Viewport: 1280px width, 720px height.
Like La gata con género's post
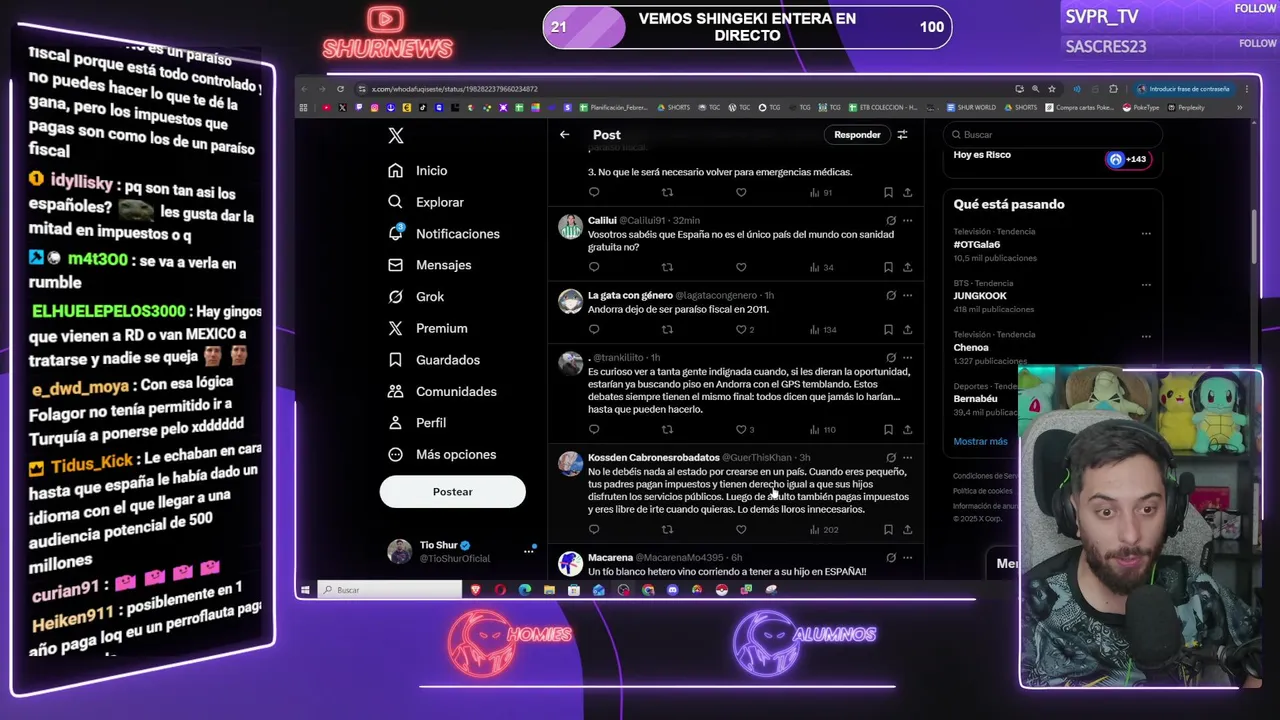coord(741,329)
